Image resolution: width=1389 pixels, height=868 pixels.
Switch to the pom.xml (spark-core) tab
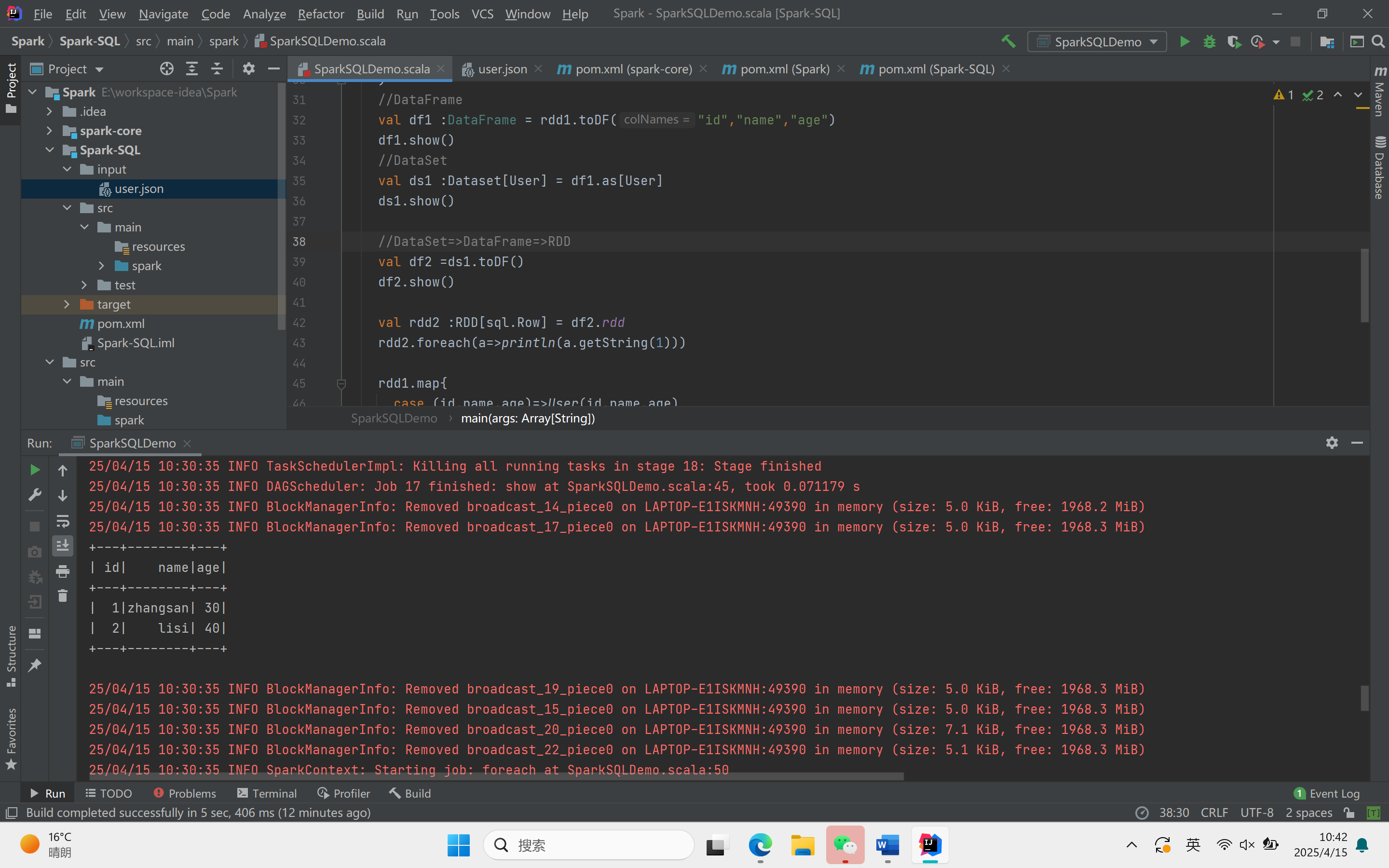[633, 69]
